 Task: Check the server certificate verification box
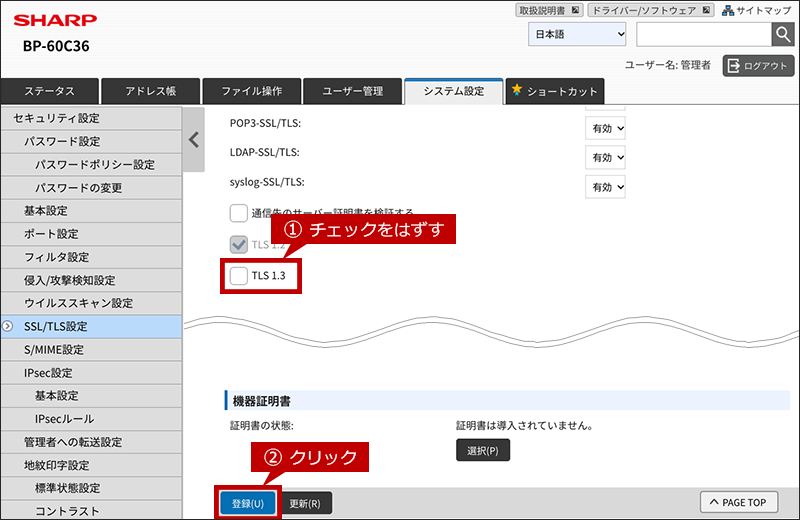(238, 213)
